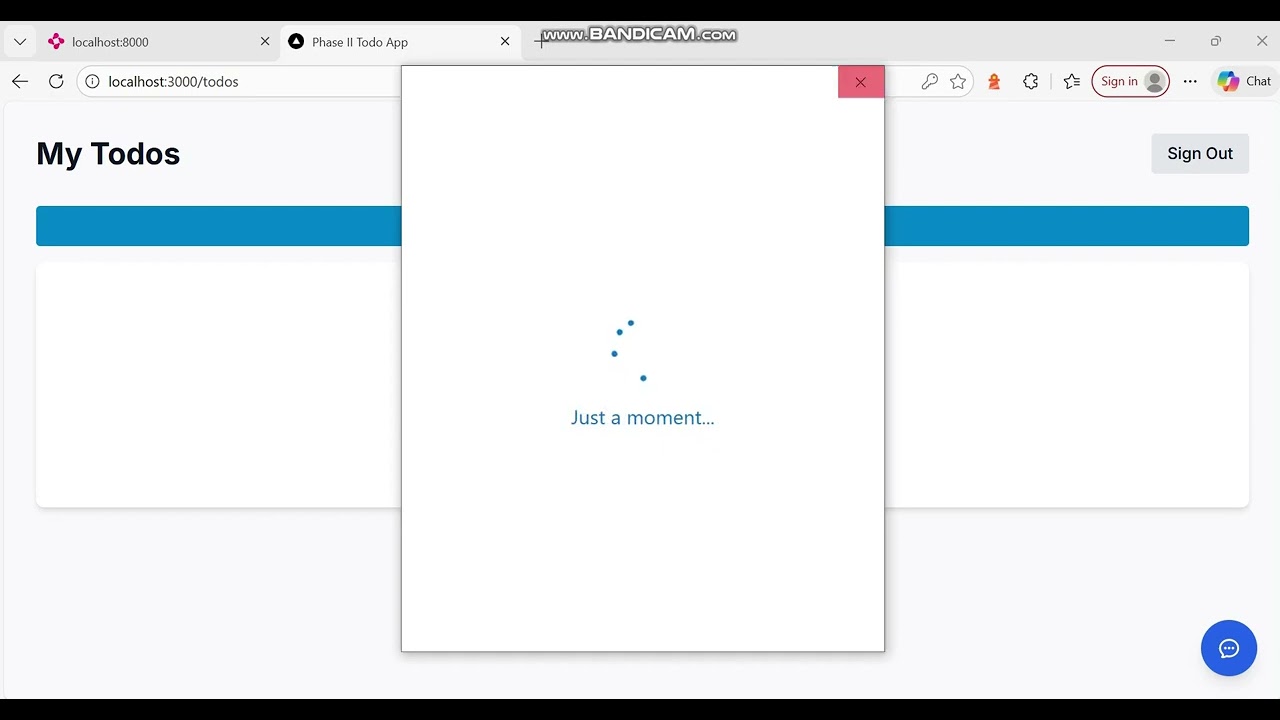
Task: Go back to the previous page
Action: pyautogui.click(x=20, y=82)
